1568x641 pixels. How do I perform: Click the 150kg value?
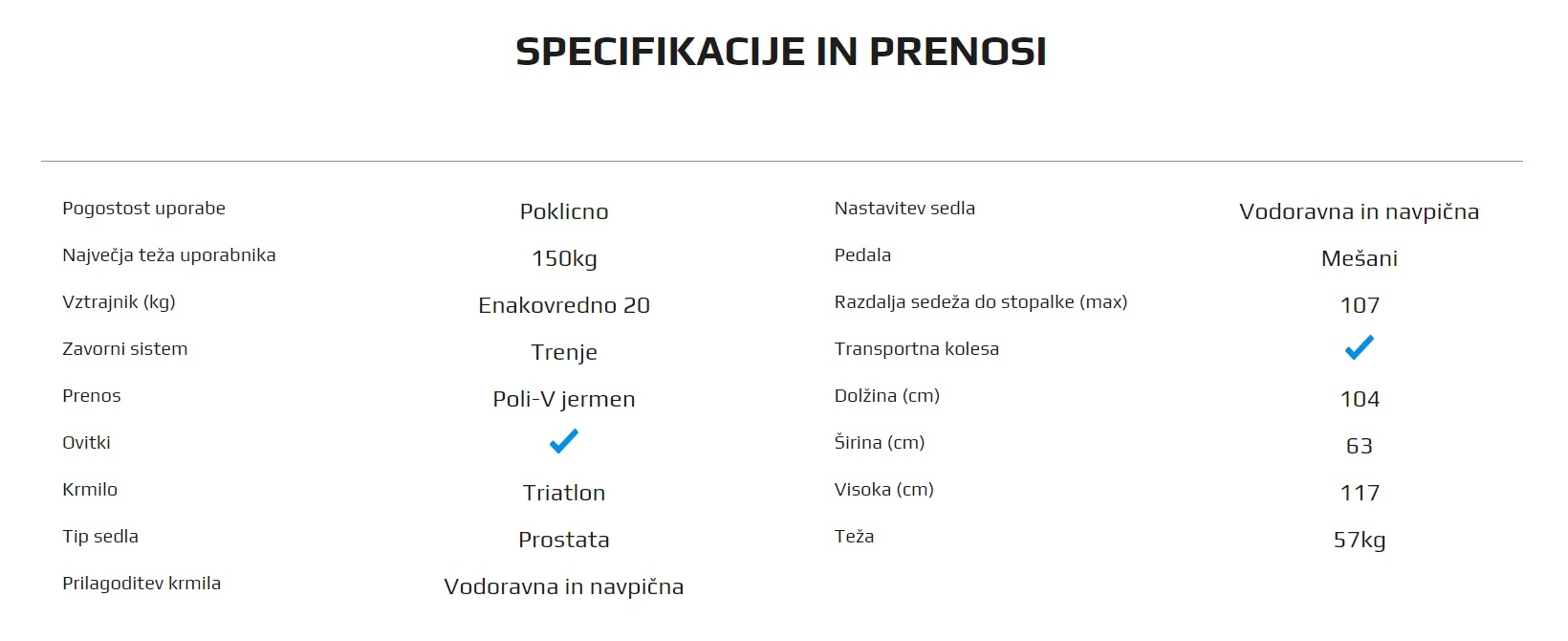click(564, 258)
